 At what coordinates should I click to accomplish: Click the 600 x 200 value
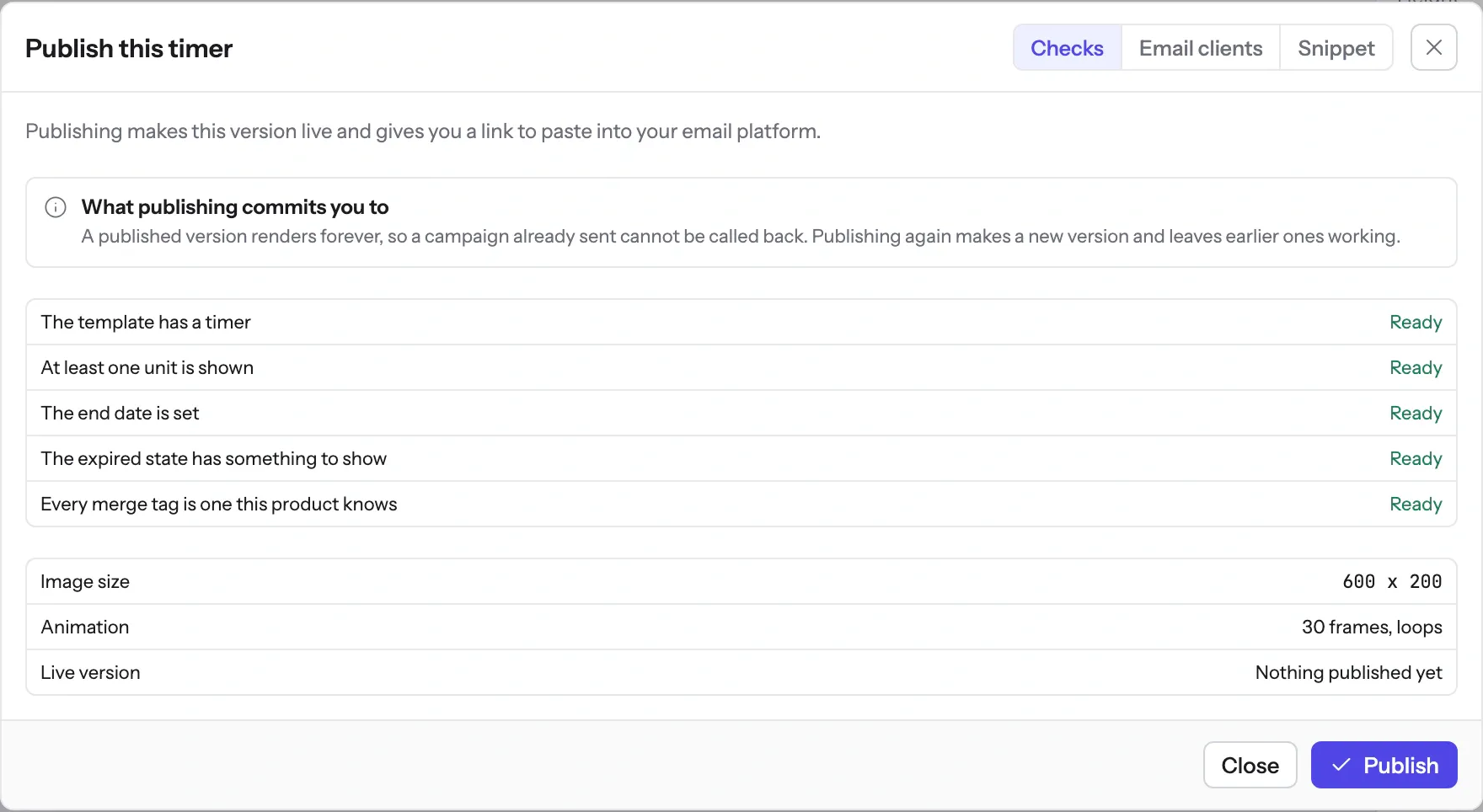(1392, 581)
